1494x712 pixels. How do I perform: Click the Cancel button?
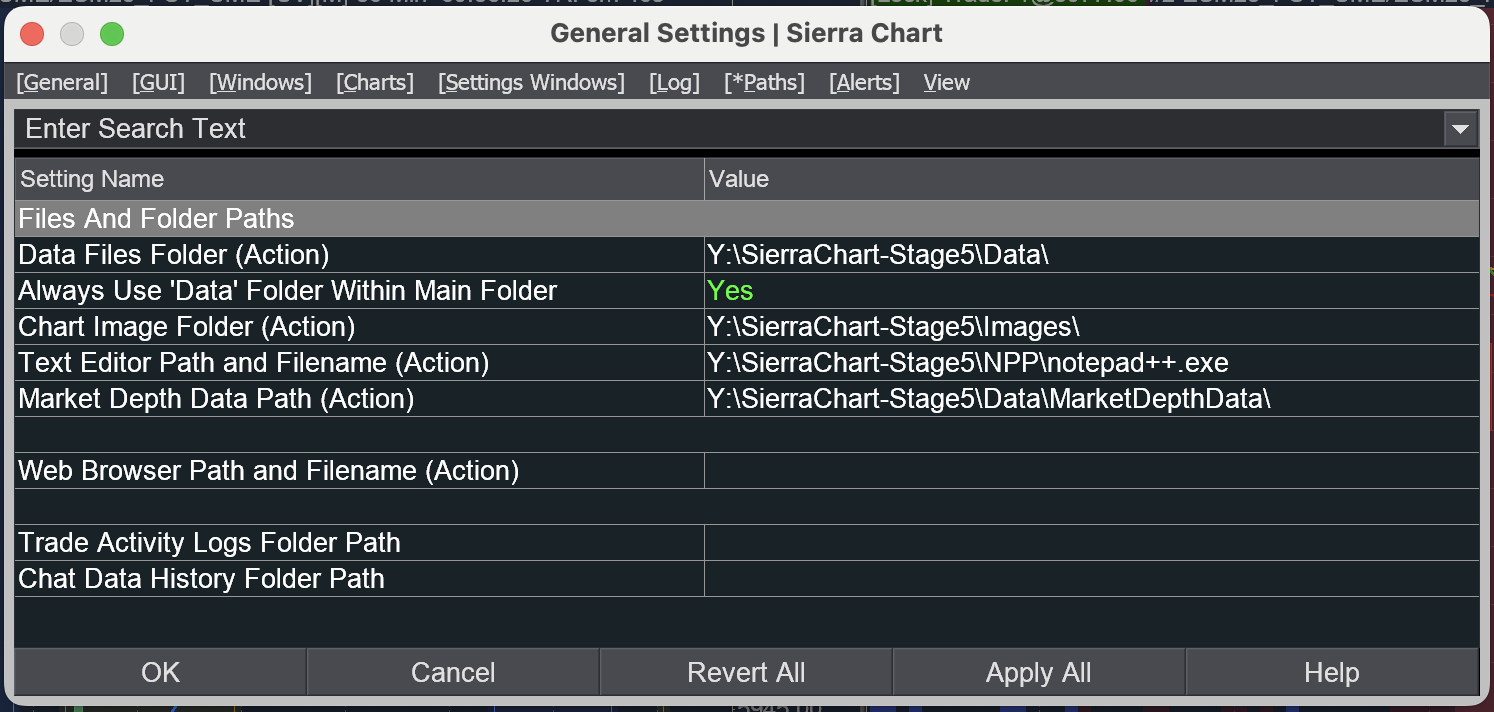click(453, 672)
